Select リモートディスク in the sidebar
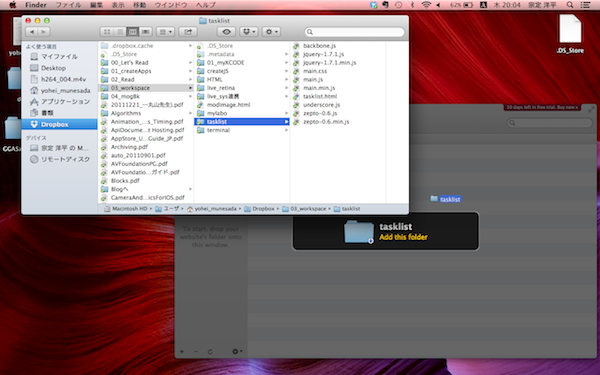The image size is (600, 375). (x=59, y=159)
